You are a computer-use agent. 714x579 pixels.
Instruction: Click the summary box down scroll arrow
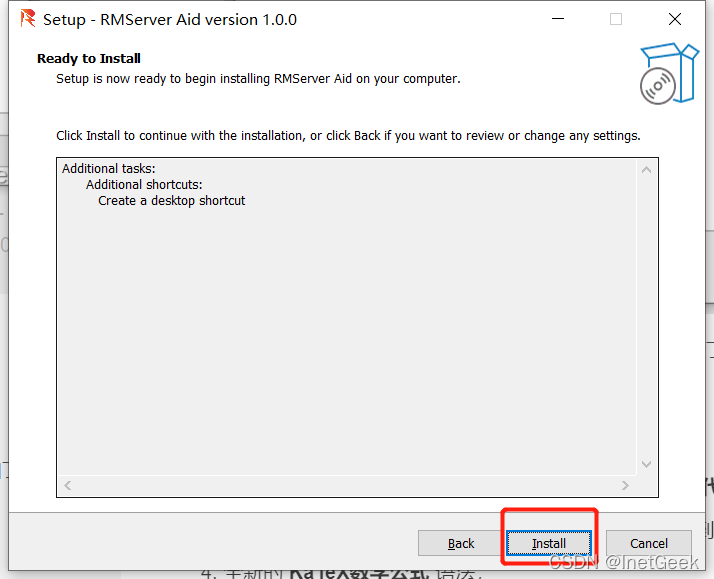646,464
